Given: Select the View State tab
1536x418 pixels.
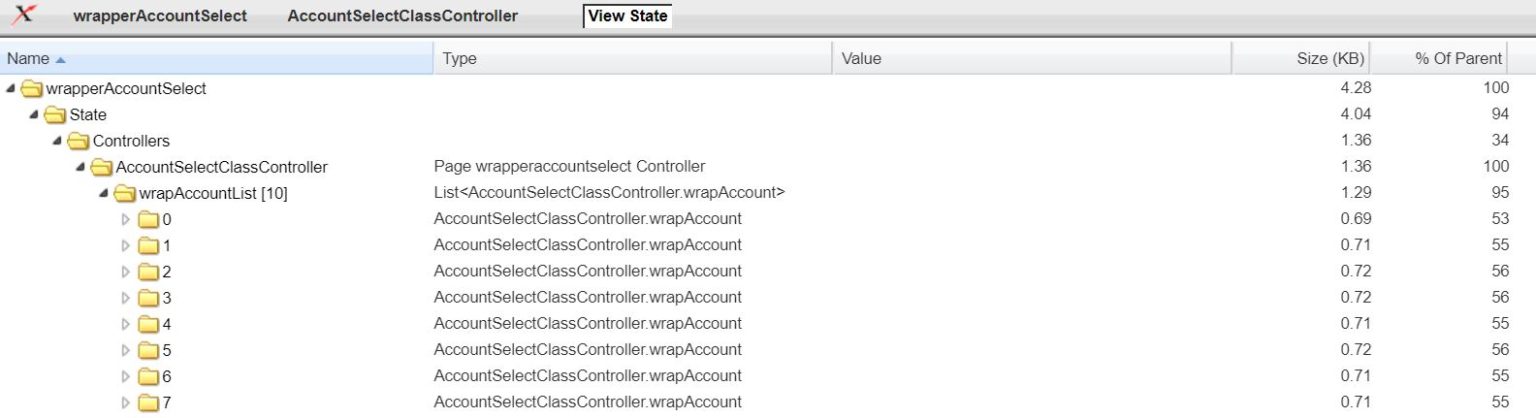Looking at the screenshot, I should click(627, 16).
